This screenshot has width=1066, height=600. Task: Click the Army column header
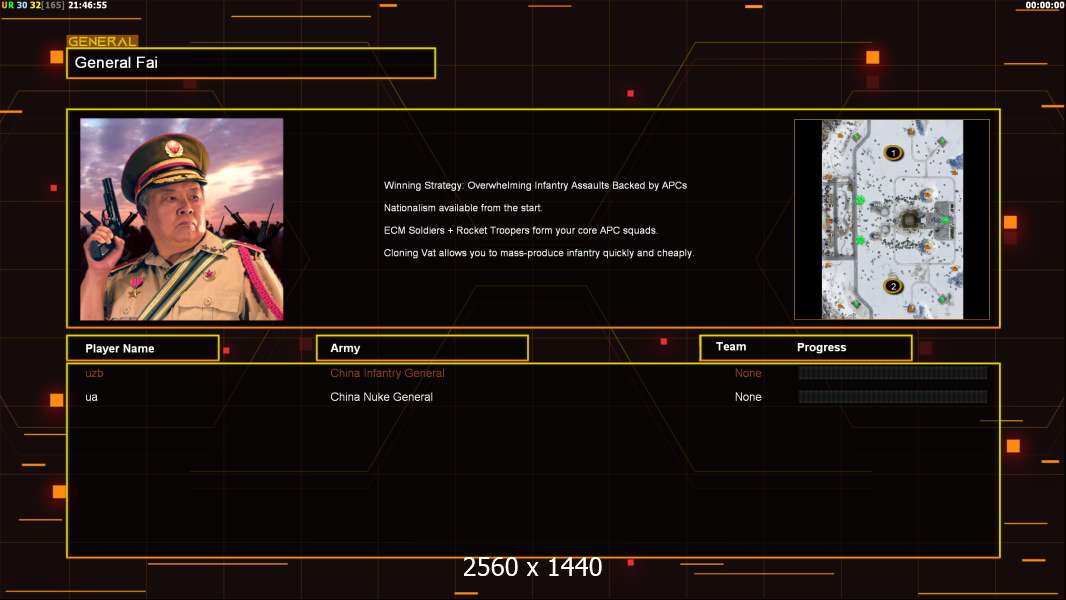click(422, 348)
